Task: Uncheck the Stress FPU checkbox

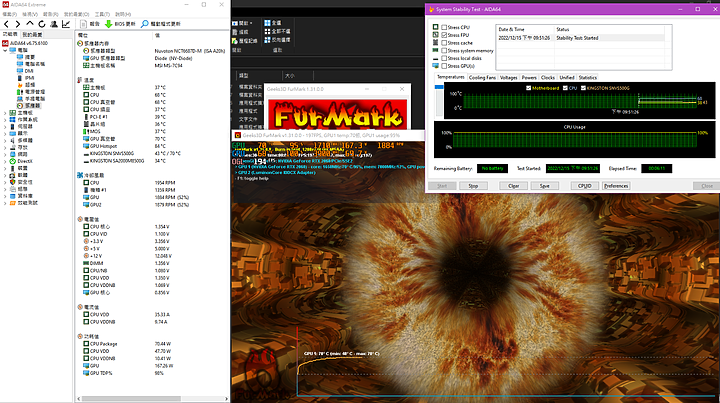Action: (444, 35)
